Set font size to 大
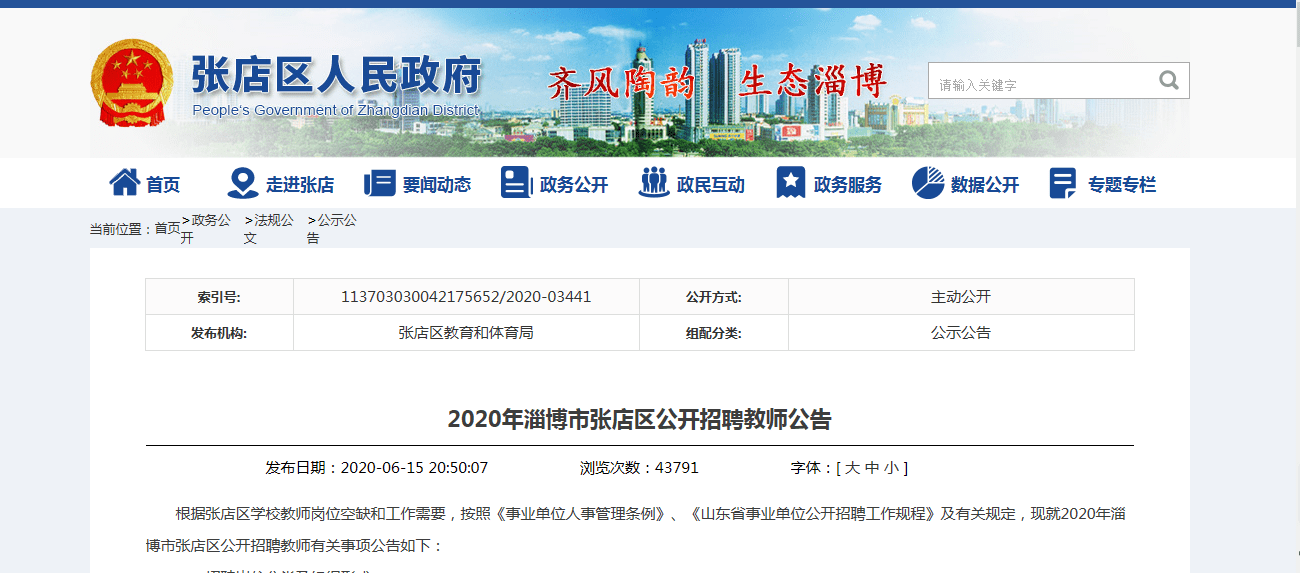Image resolution: width=1300 pixels, height=573 pixels. 852,468
